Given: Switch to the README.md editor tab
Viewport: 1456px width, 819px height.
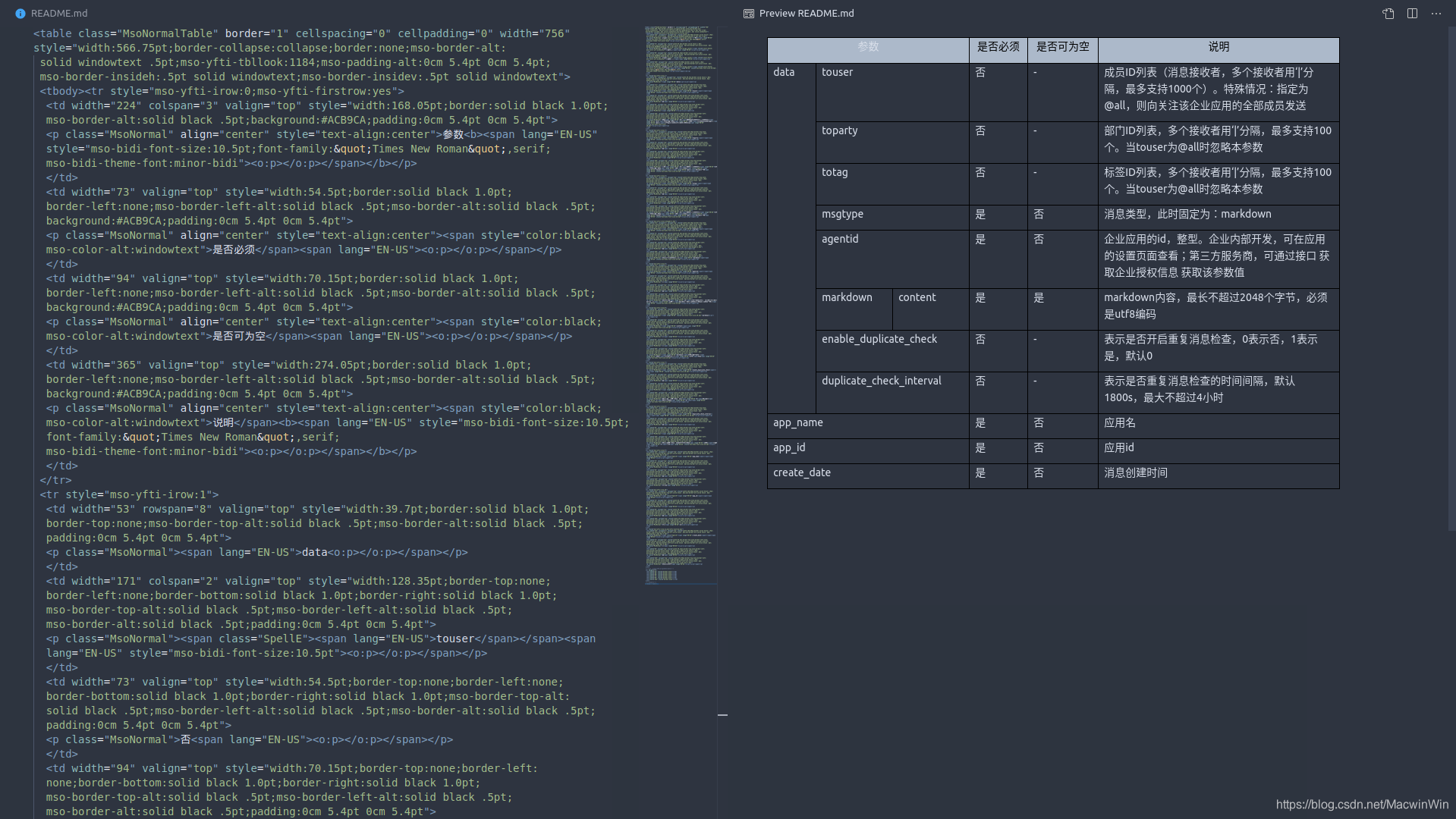Looking at the screenshot, I should click(52, 13).
